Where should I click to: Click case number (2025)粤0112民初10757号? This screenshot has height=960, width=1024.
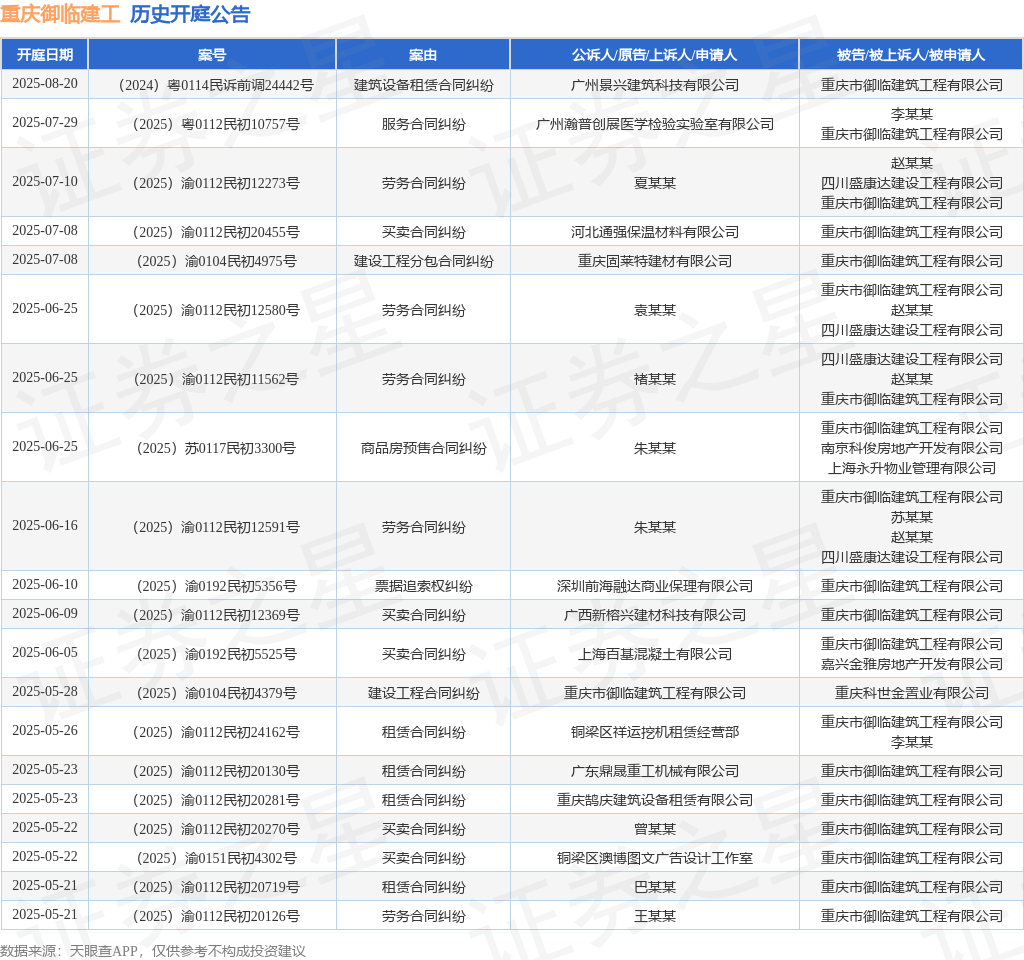(212, 124)
